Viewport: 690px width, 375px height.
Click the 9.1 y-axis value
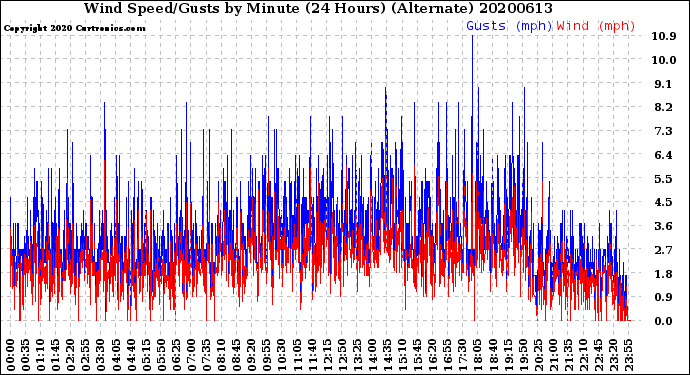[663, 84]
